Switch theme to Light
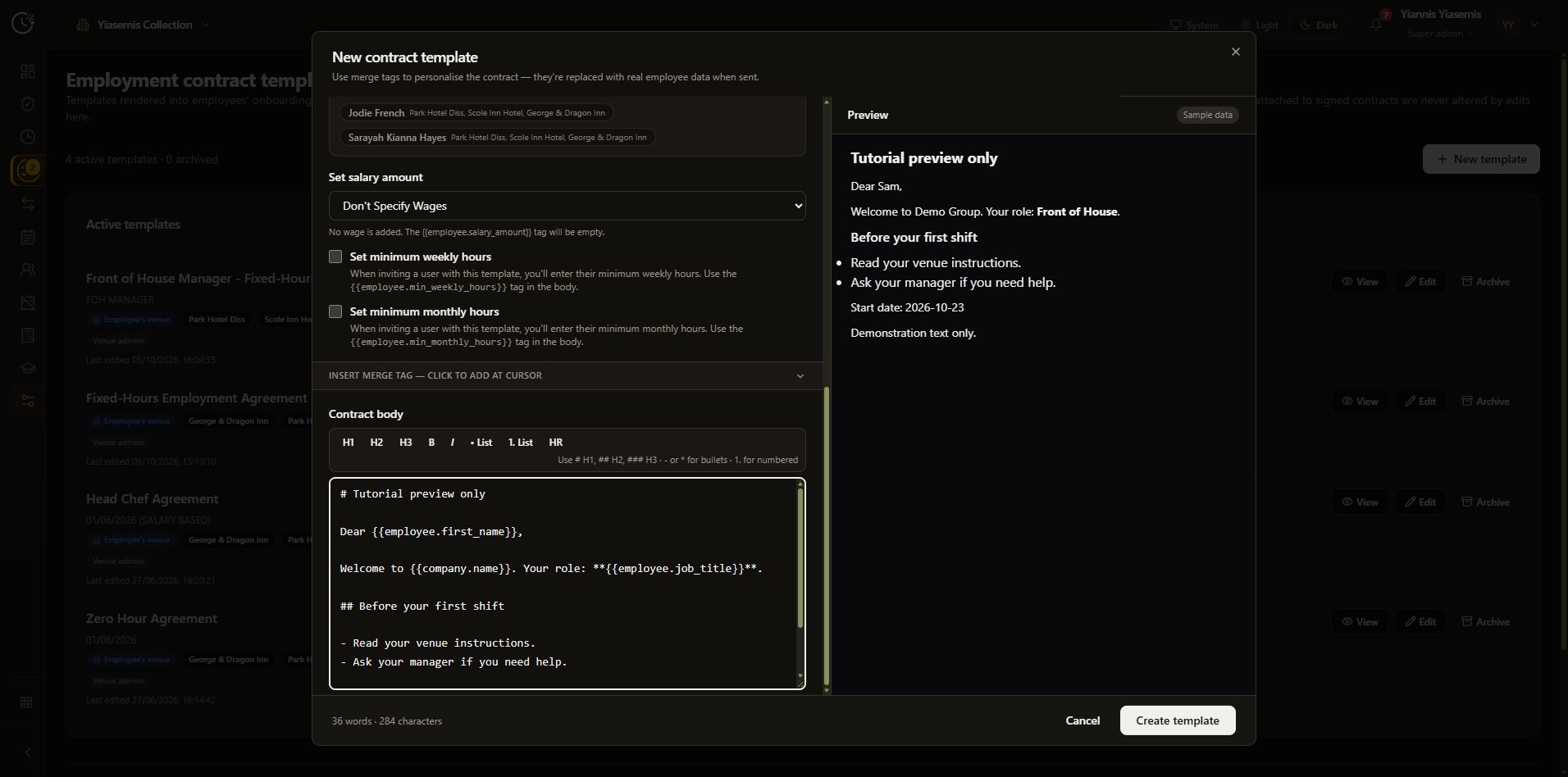The height and width of the screenshot is (777, 1568). coord(1260,25)
